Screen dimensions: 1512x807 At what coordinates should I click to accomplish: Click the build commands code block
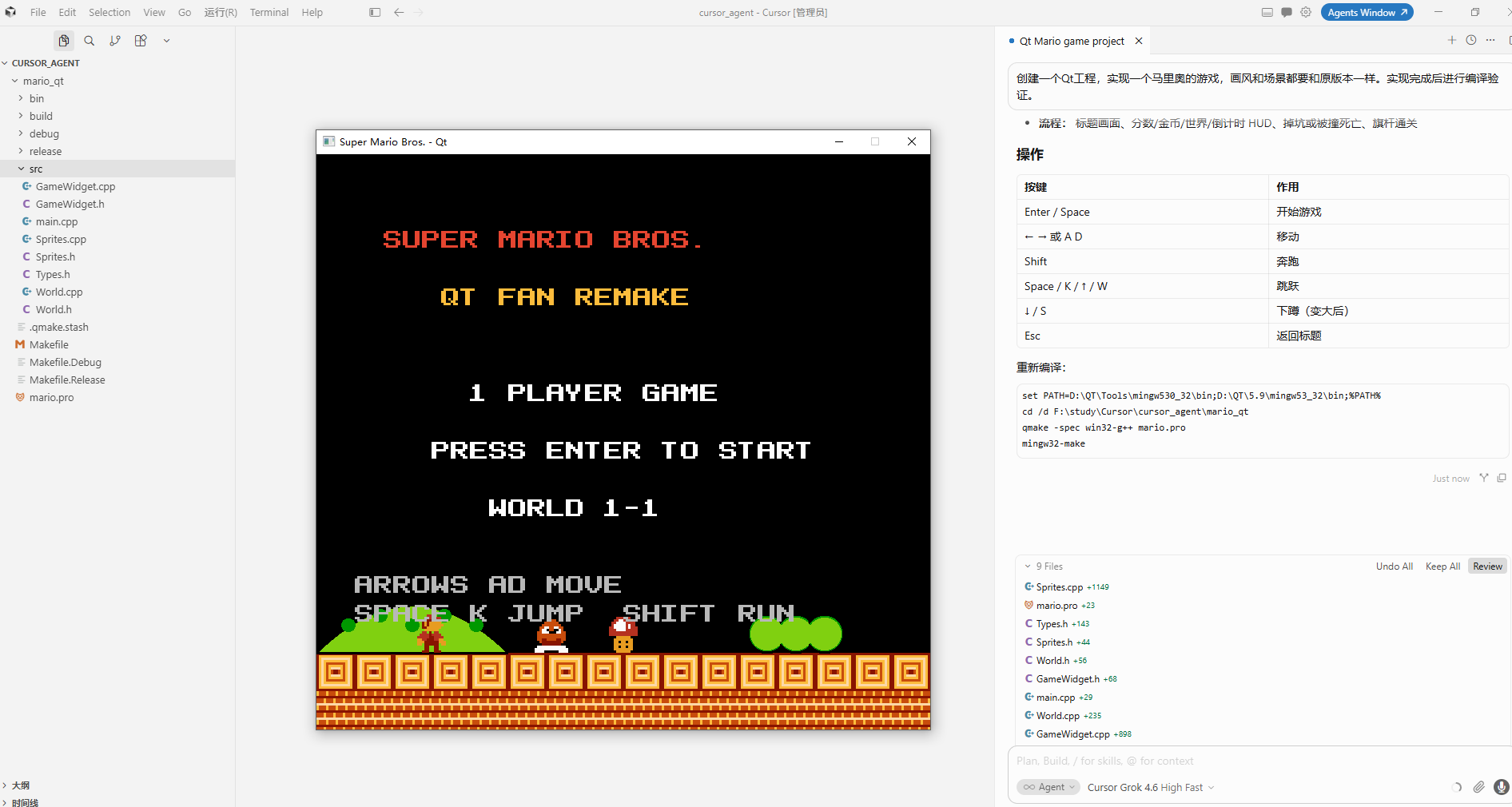click(x=1263, y=420)
